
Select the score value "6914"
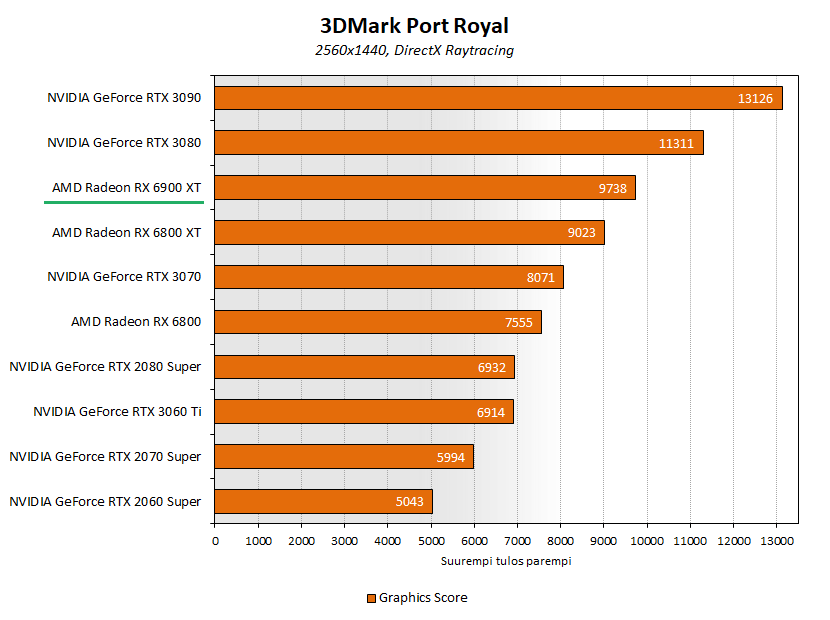(x=491, y=412)
